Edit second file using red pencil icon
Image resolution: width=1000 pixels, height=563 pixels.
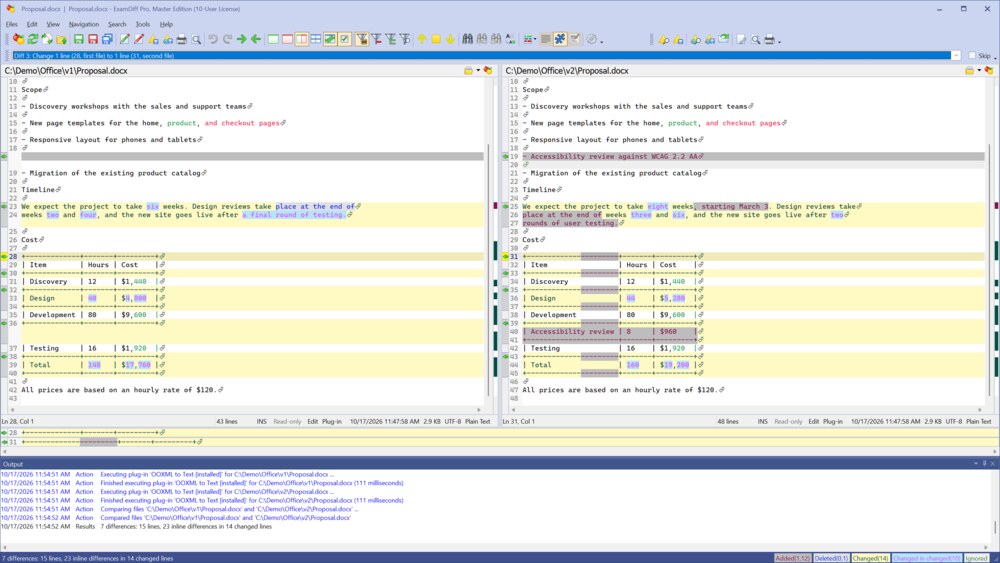pyautogui.click(x=138, y=40)
